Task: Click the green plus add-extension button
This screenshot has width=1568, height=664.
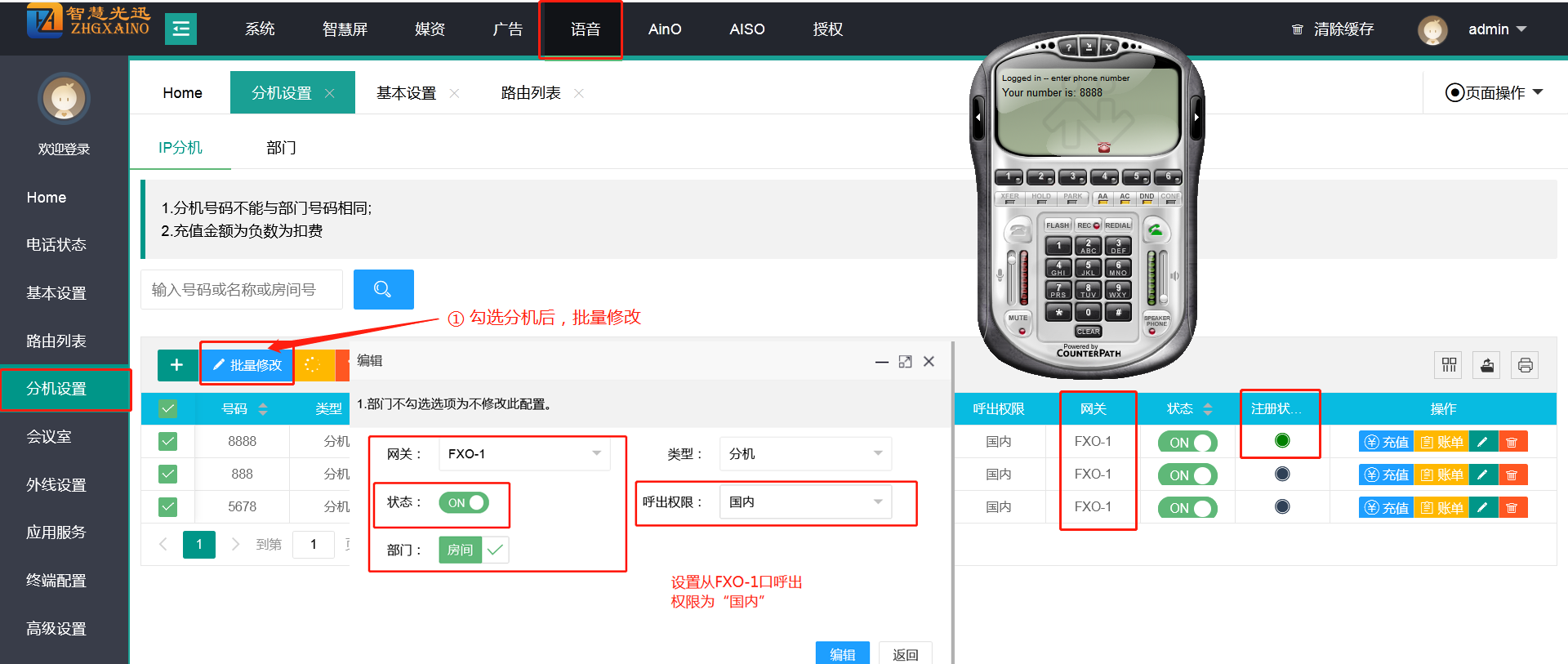Action: [x=176, y=365]
